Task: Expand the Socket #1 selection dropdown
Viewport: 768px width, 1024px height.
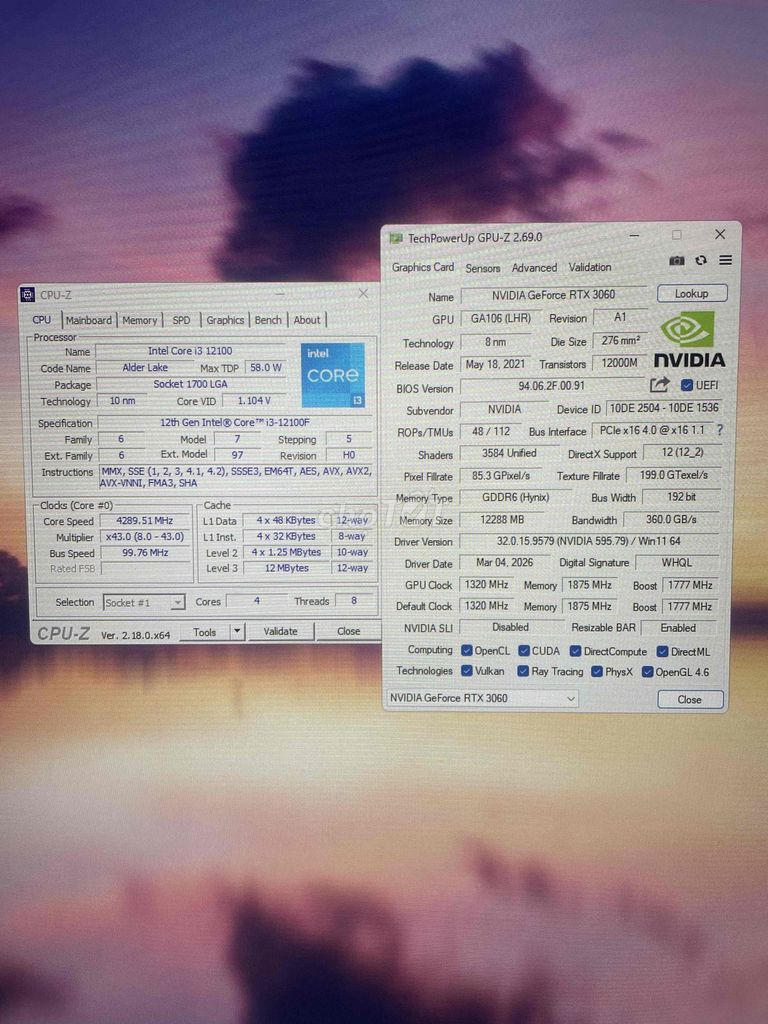Action: pyautogui.click(x=176, y=603)
